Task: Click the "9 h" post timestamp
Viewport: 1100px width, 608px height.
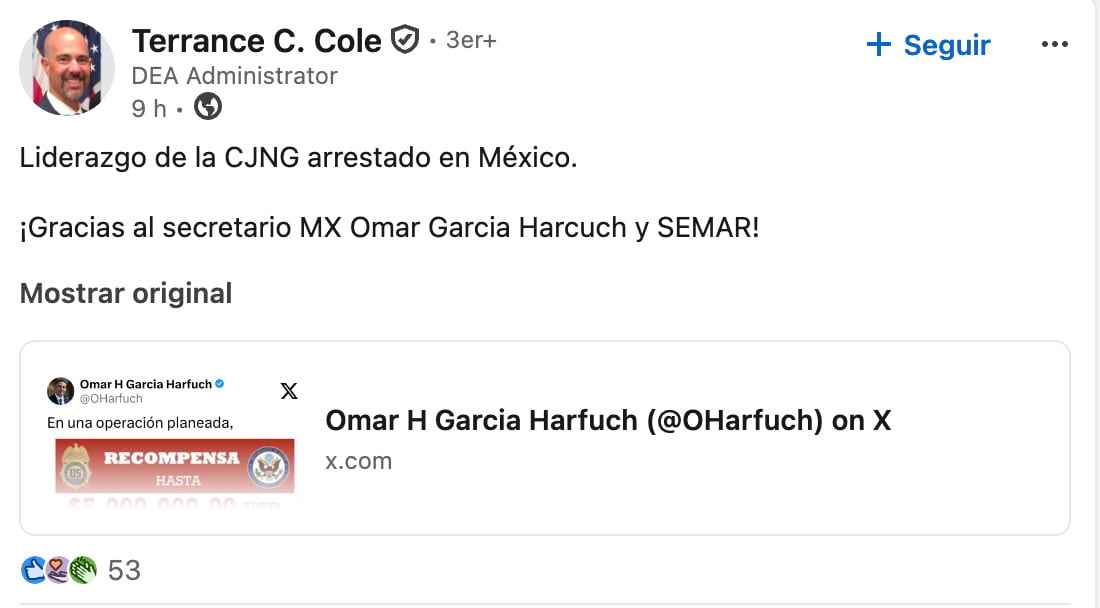Action: tap(149, 108)
